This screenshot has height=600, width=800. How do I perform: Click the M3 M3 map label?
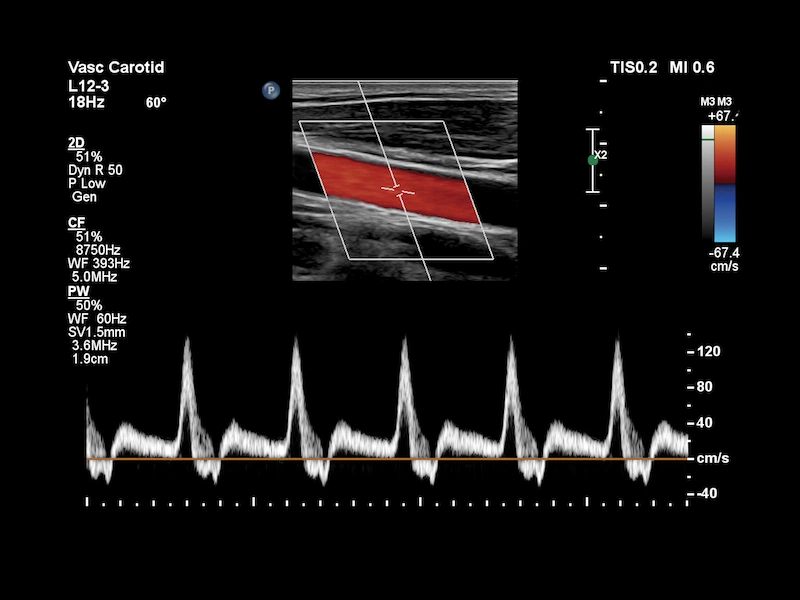point(716,102)
